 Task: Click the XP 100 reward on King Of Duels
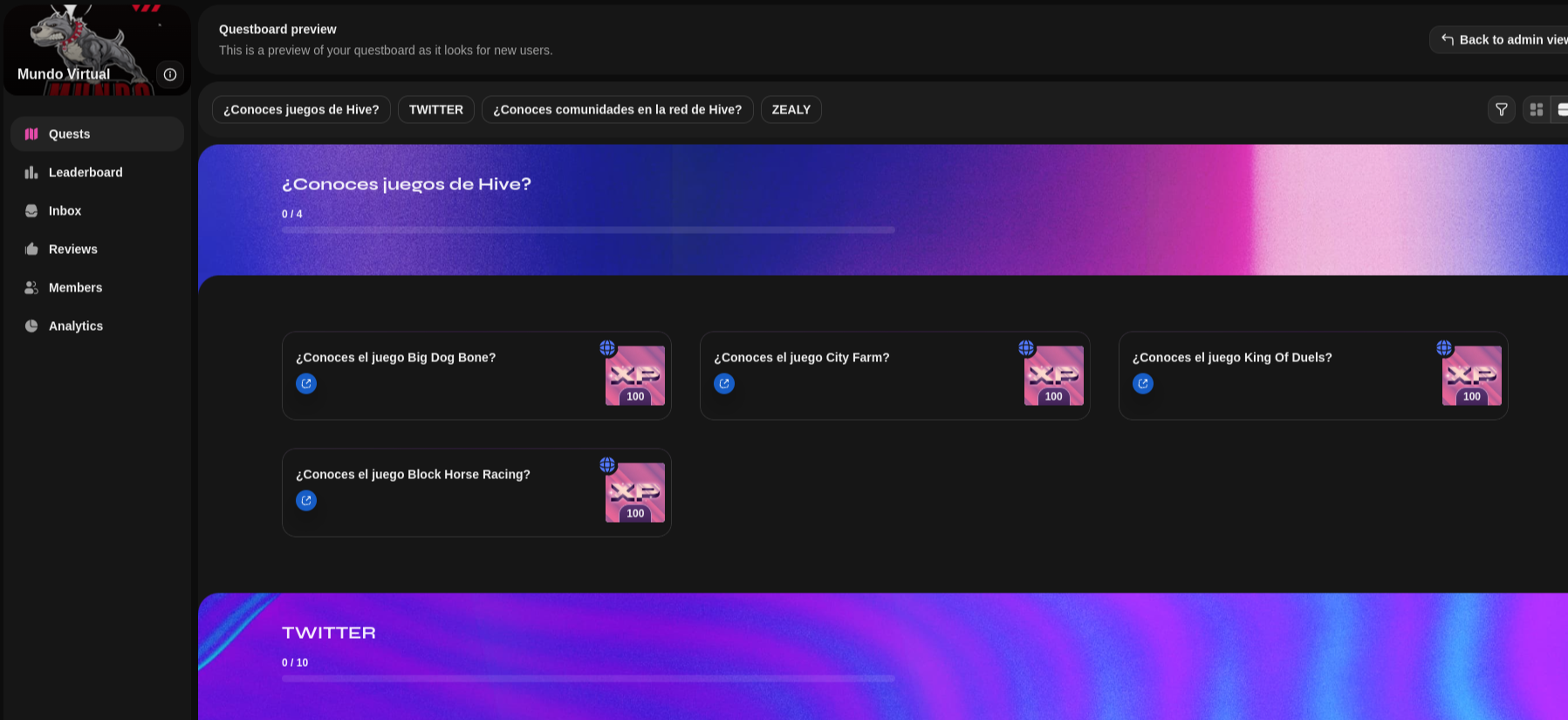(1472, 376)
